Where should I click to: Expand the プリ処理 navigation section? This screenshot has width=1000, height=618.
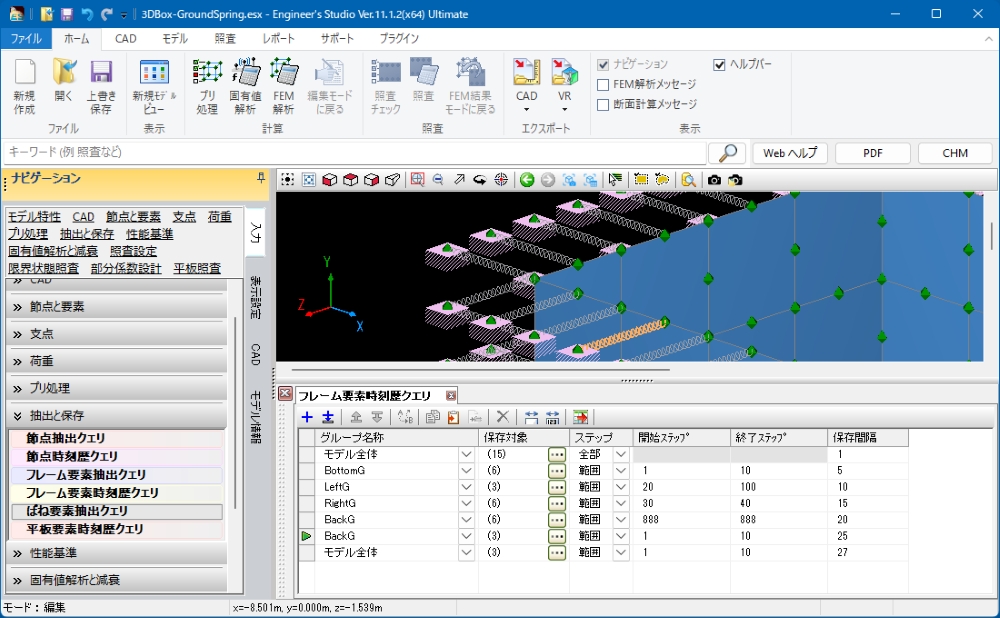pyautogui.click(x=117, y=388)
